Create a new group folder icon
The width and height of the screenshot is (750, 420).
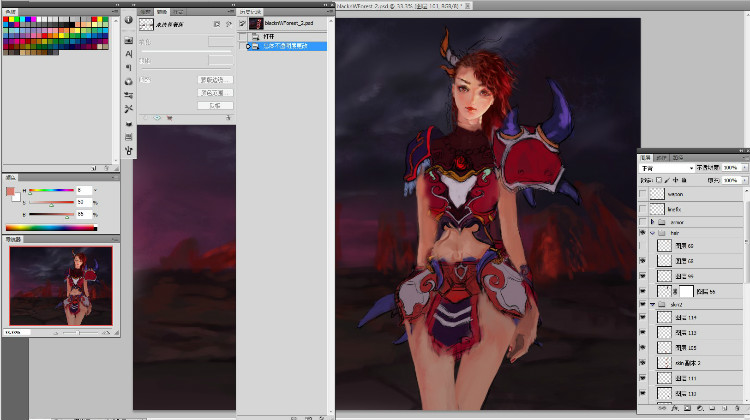pyautogui.click(x=712, y=408)
